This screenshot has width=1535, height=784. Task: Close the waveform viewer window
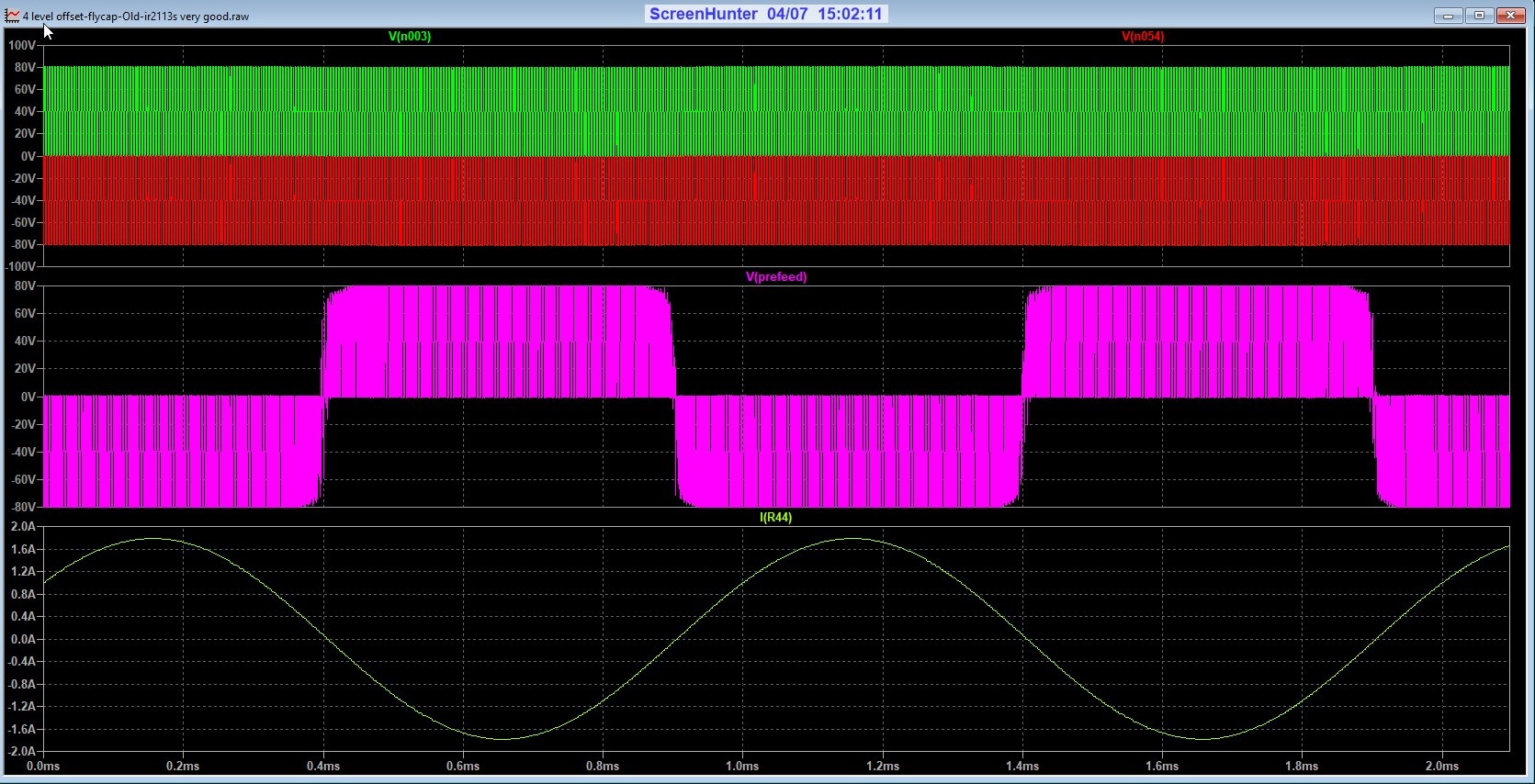pos(1511,16)
